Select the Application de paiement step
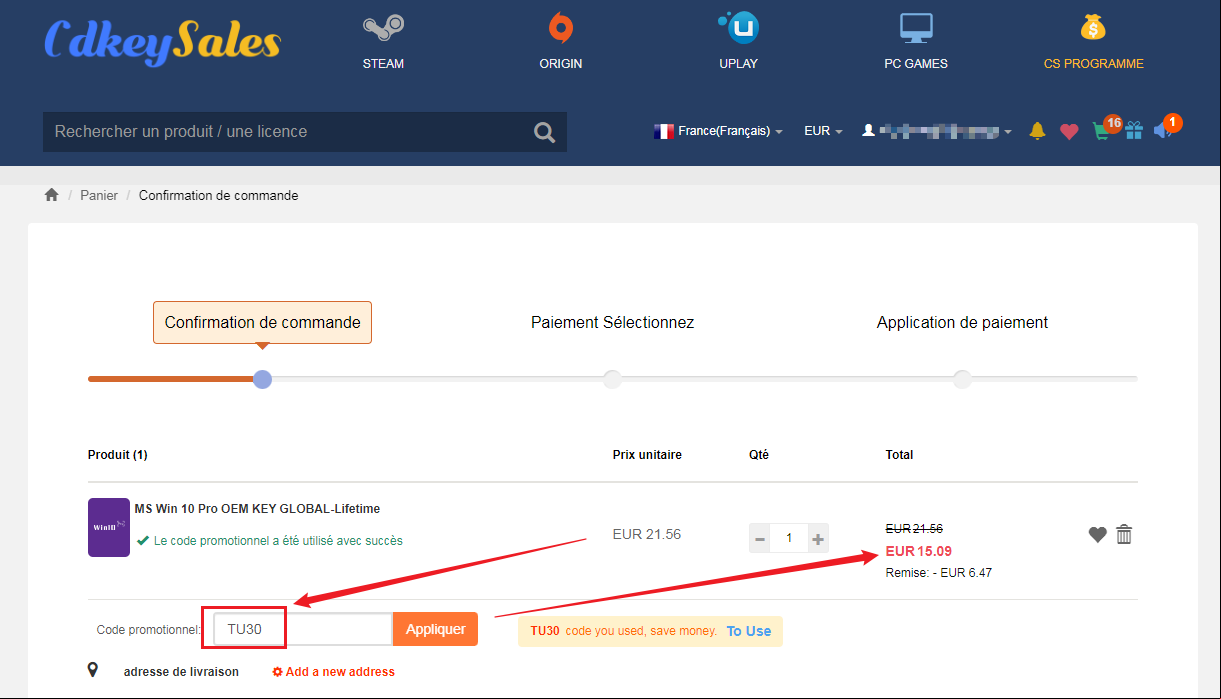Screen dimensions: 1221x699 click(x=962, y=322)
